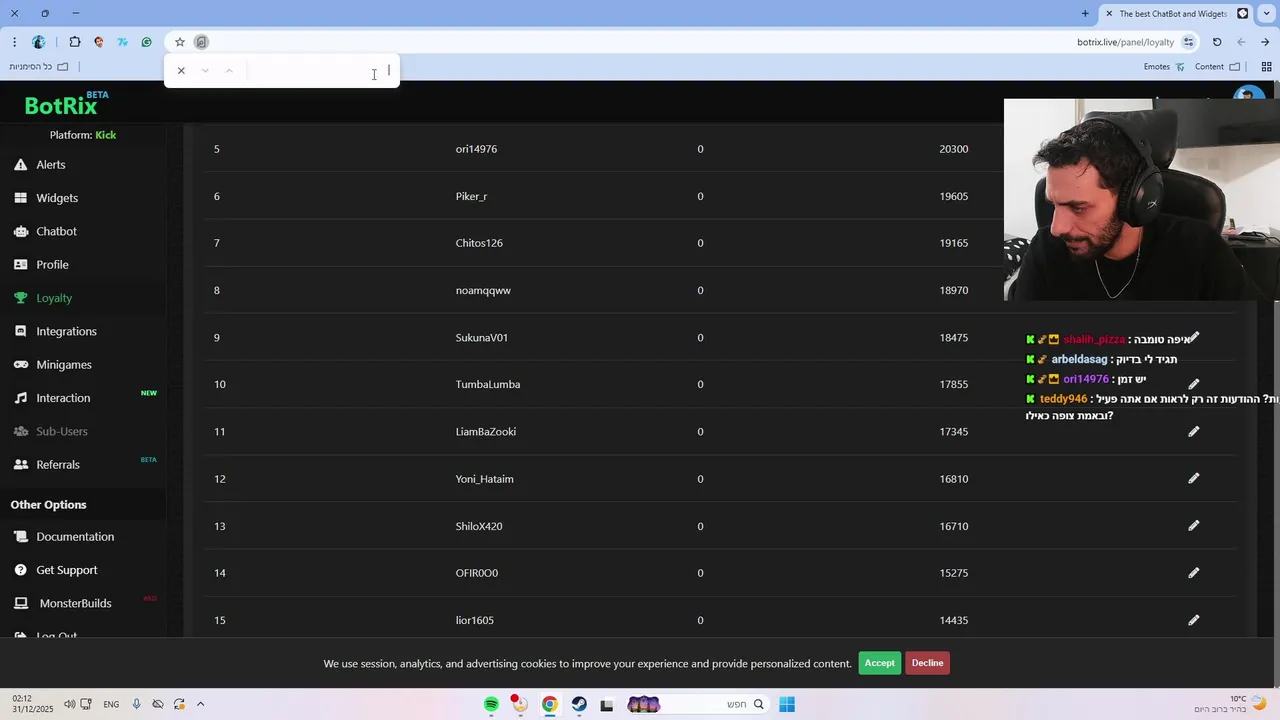Open Chrome's three-dot menu

coord(14,42)
